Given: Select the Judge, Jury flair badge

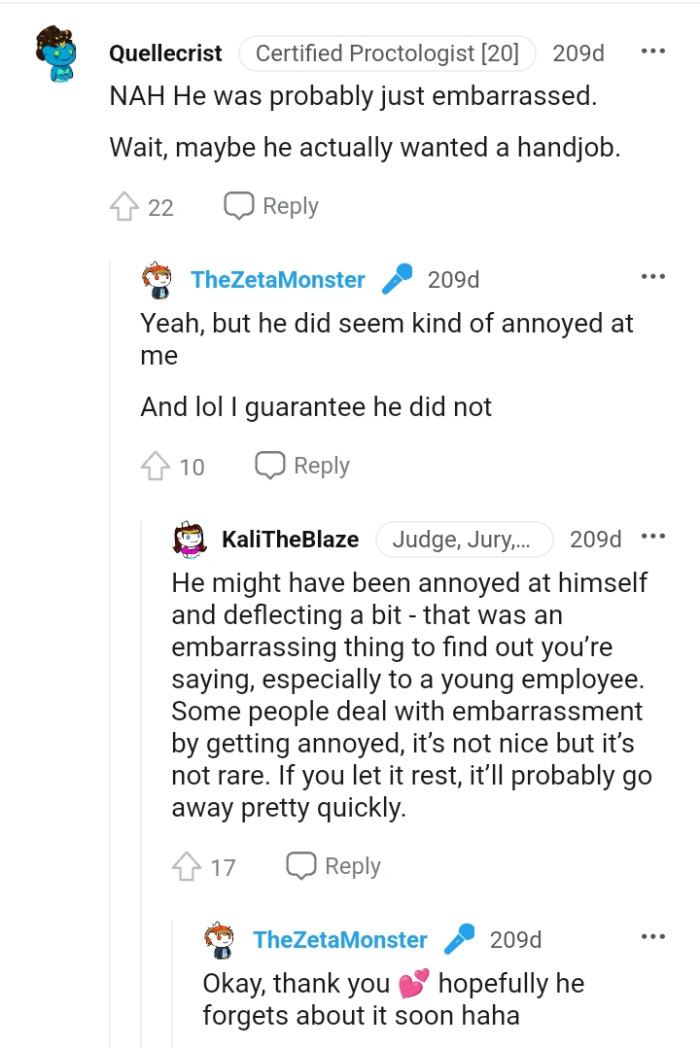Looking at the screenshot, I should pos(464,539).
